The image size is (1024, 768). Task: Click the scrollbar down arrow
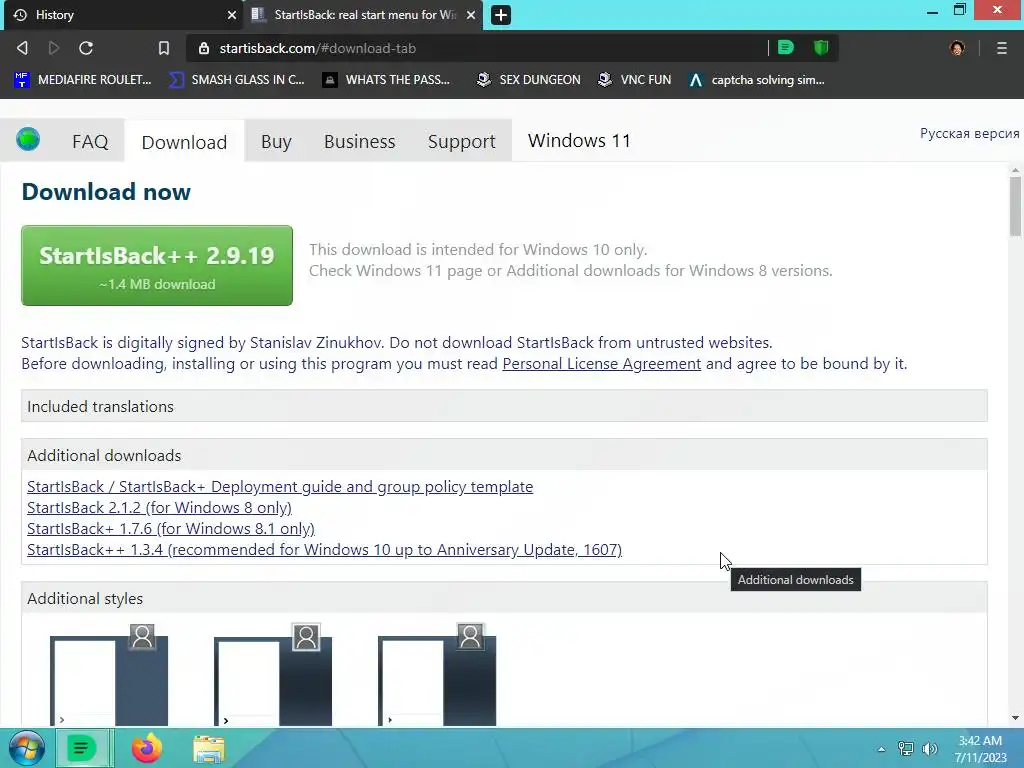(1015, 718)
